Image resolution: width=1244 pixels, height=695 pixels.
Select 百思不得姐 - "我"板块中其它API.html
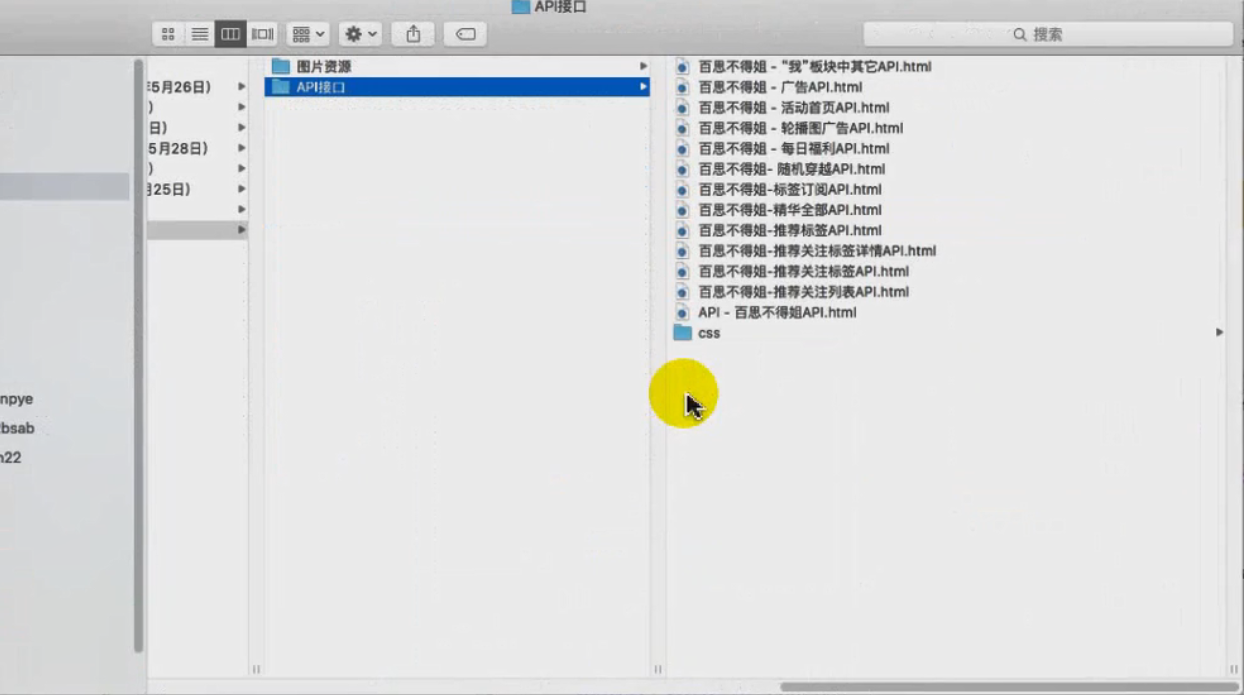[815, 66]
